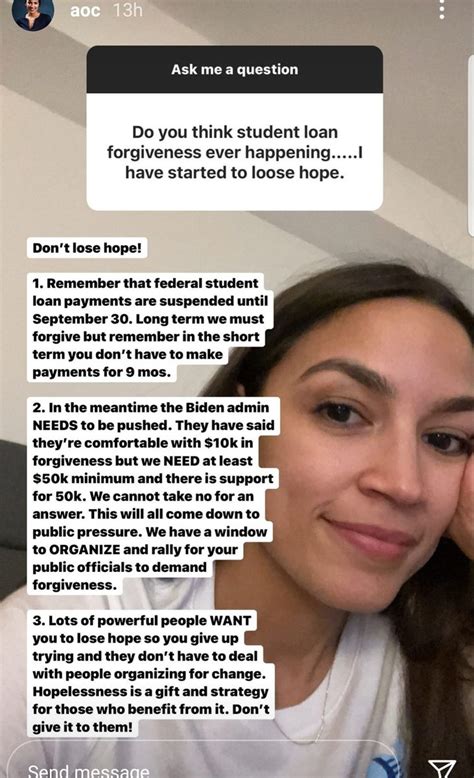
Task: Click the words "September 30" in point one
Action: (81, 319)
